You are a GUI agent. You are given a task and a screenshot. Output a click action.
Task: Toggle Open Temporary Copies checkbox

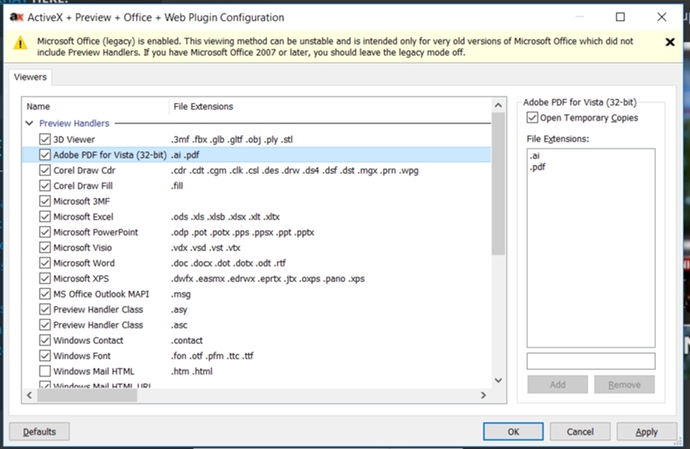point(532,118)
